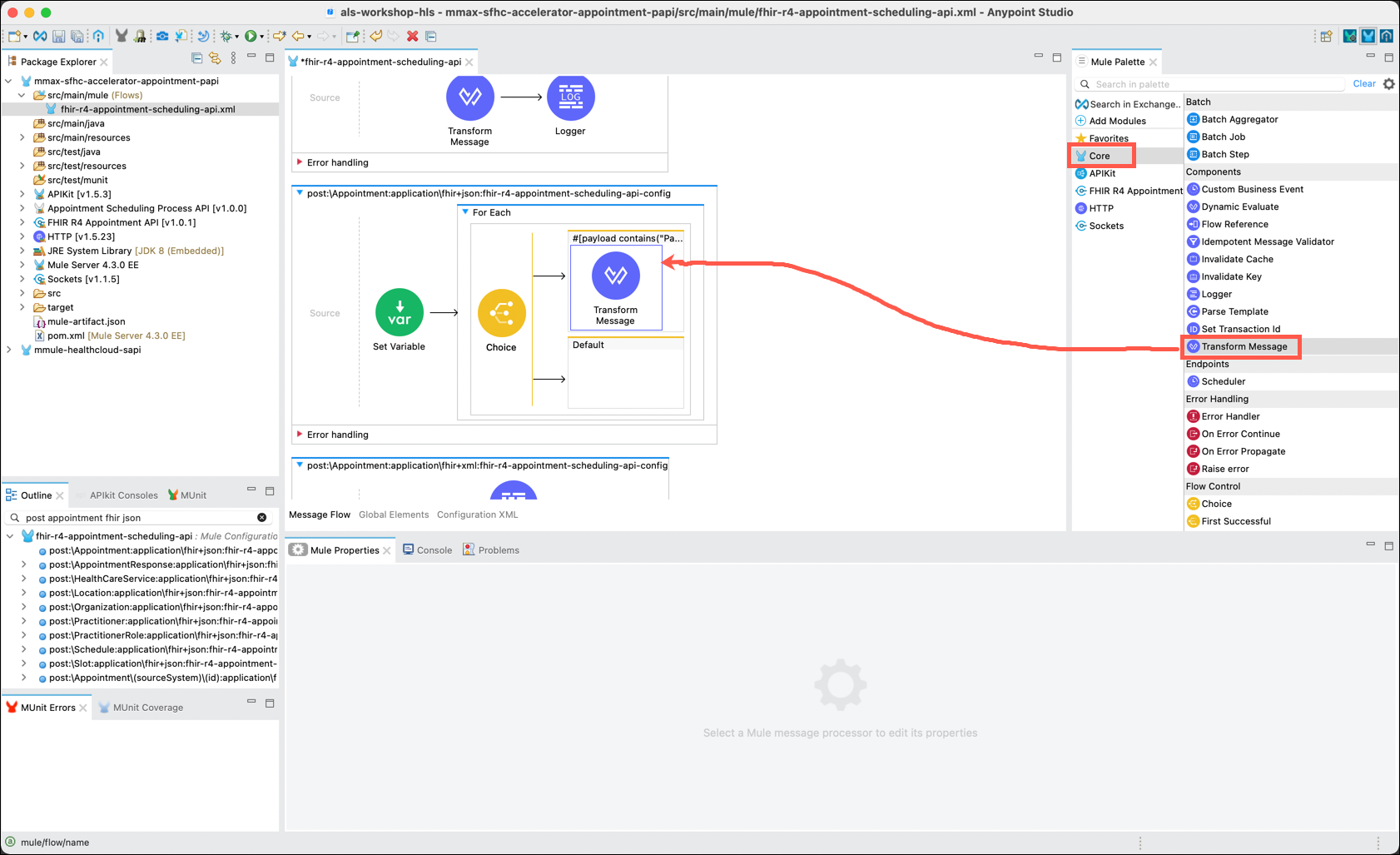Select pom.xml in Package Explorer
The image size is (1400, 855).
[110, 336]
